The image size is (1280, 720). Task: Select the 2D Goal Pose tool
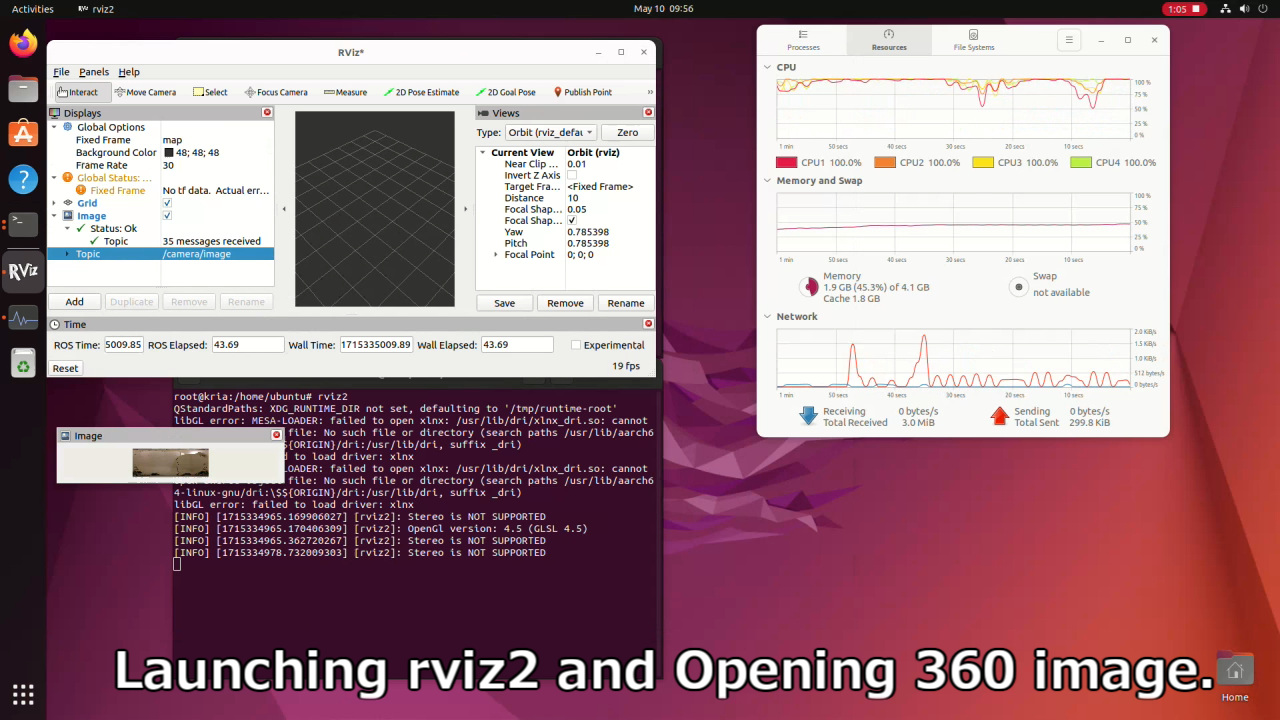(x=505, y=92)
